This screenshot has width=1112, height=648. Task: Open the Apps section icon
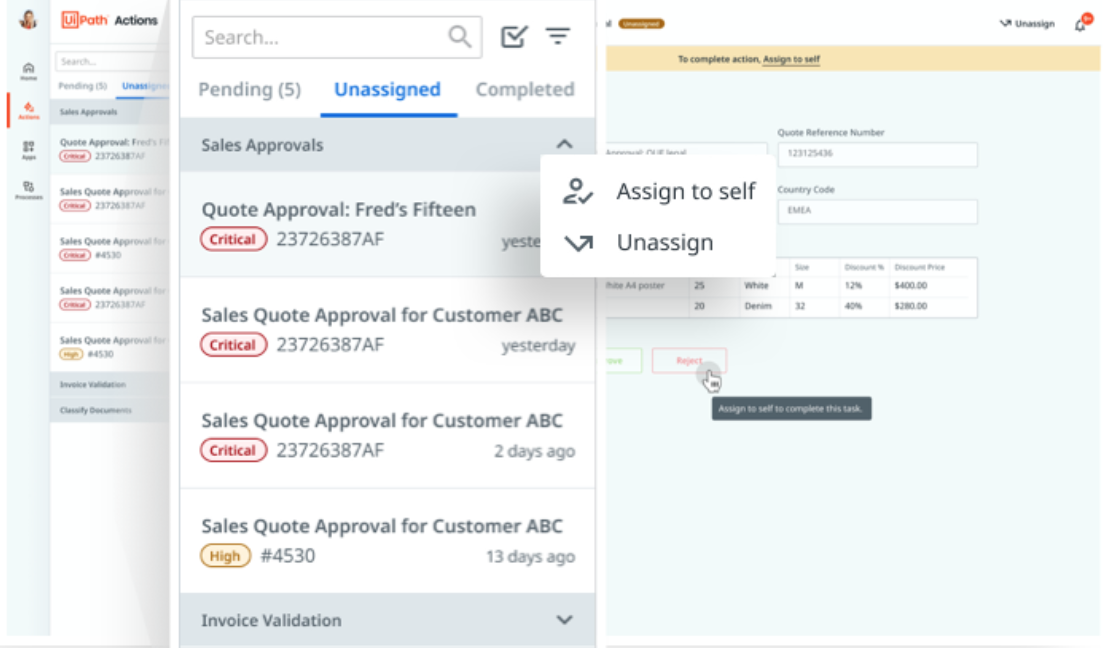coord(28,150)
